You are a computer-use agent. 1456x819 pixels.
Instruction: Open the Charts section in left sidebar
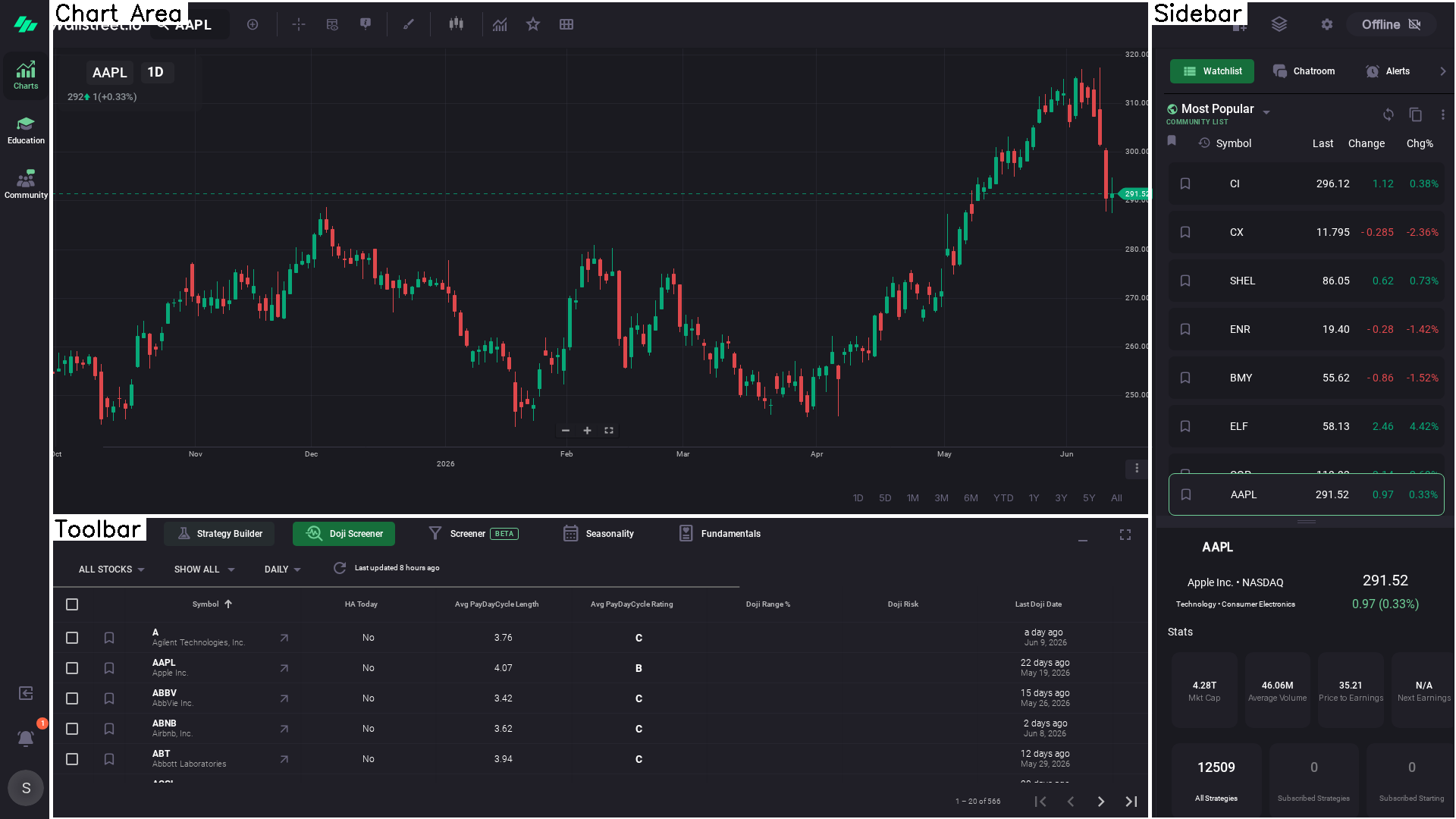pyautogui.click(x=26, y=75)
